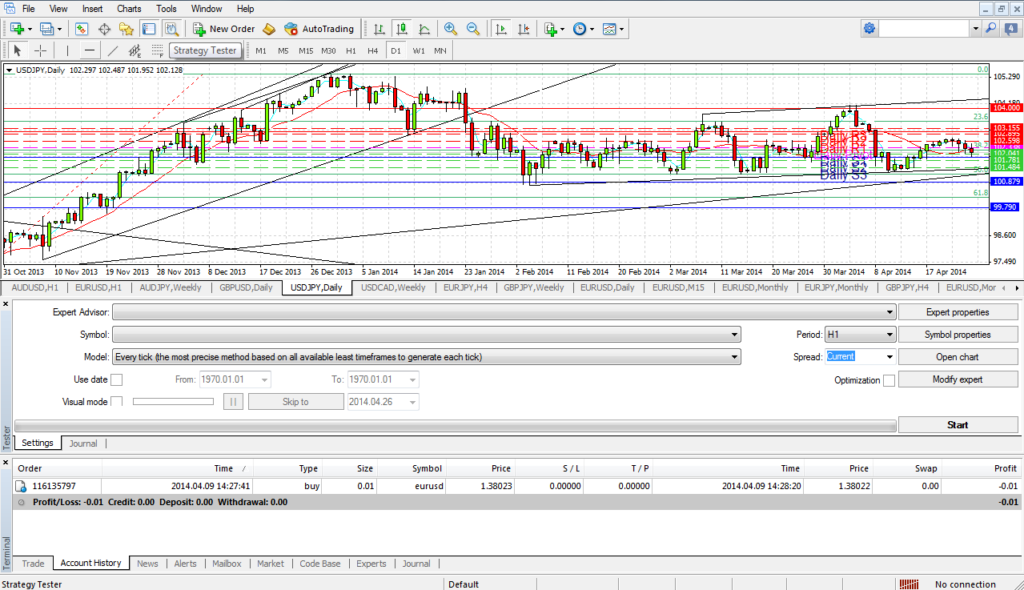Tick the Use date checkbox
1024x590 pixels.
point(116,380)
